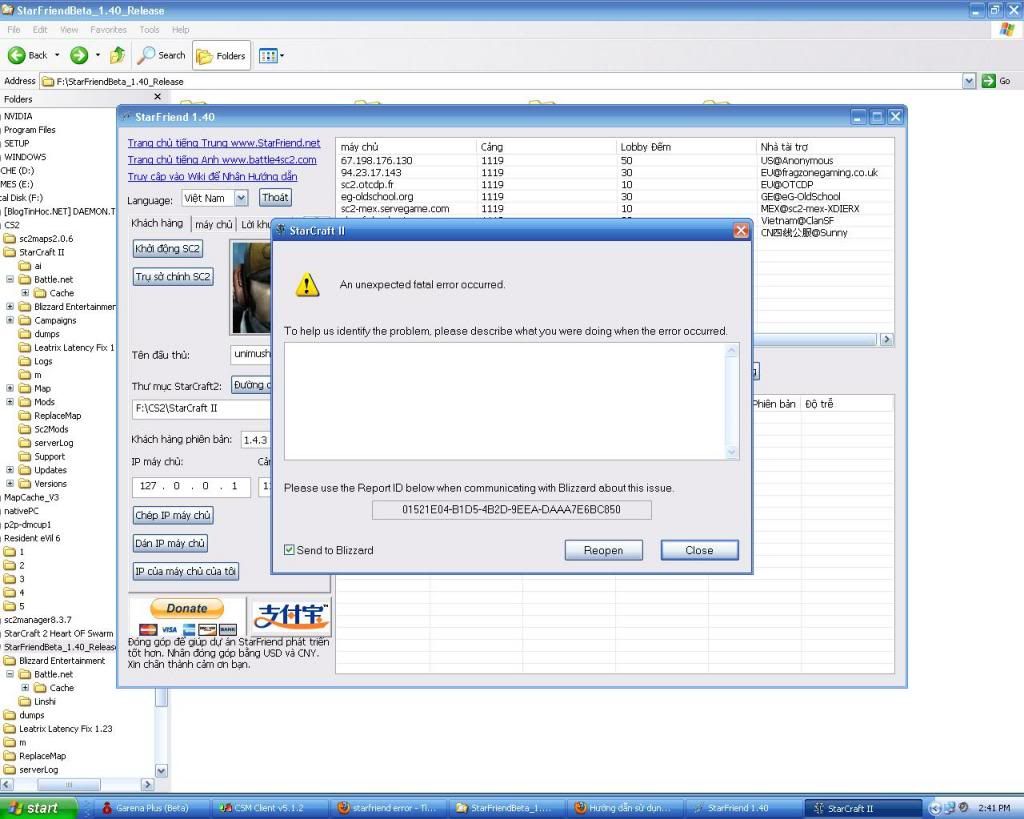Screen dimensions: 1024x819
Task: Toggle the Send to Blizzard checkbox
Action: point(289,550)
